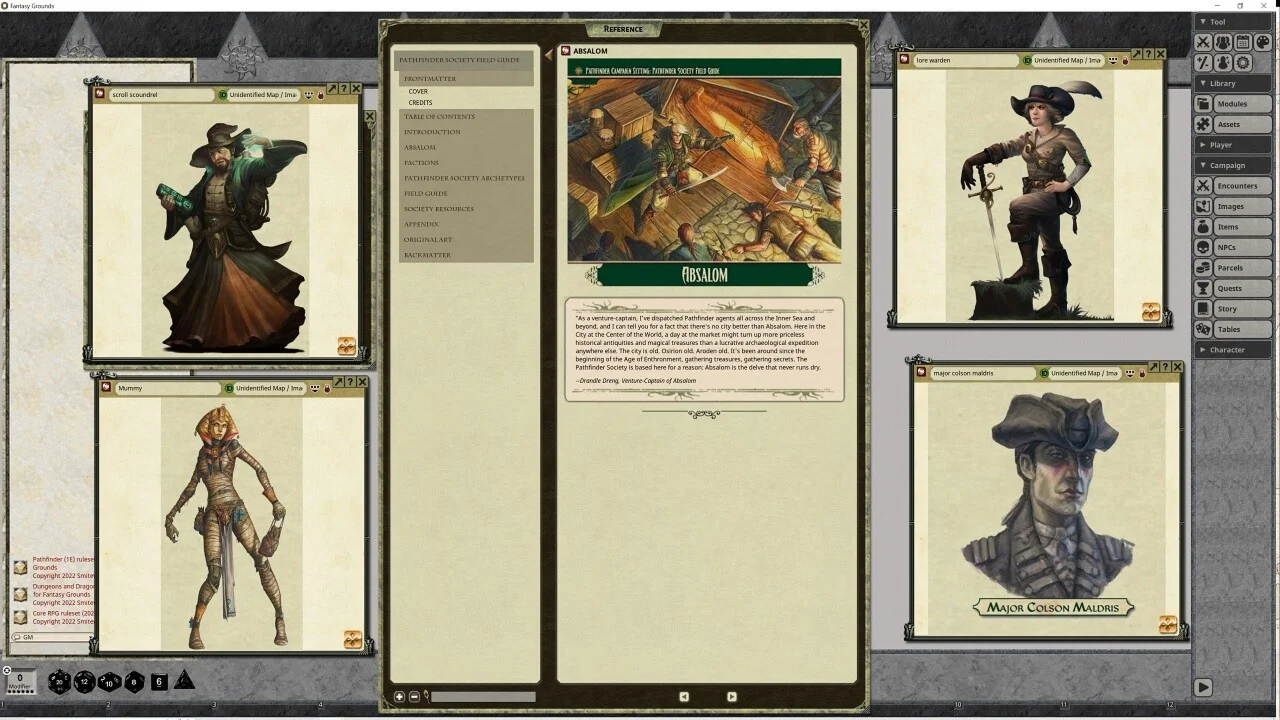Roll the d6 die
This screenshot has width=1280, height=720.
(x=159, y=682)
